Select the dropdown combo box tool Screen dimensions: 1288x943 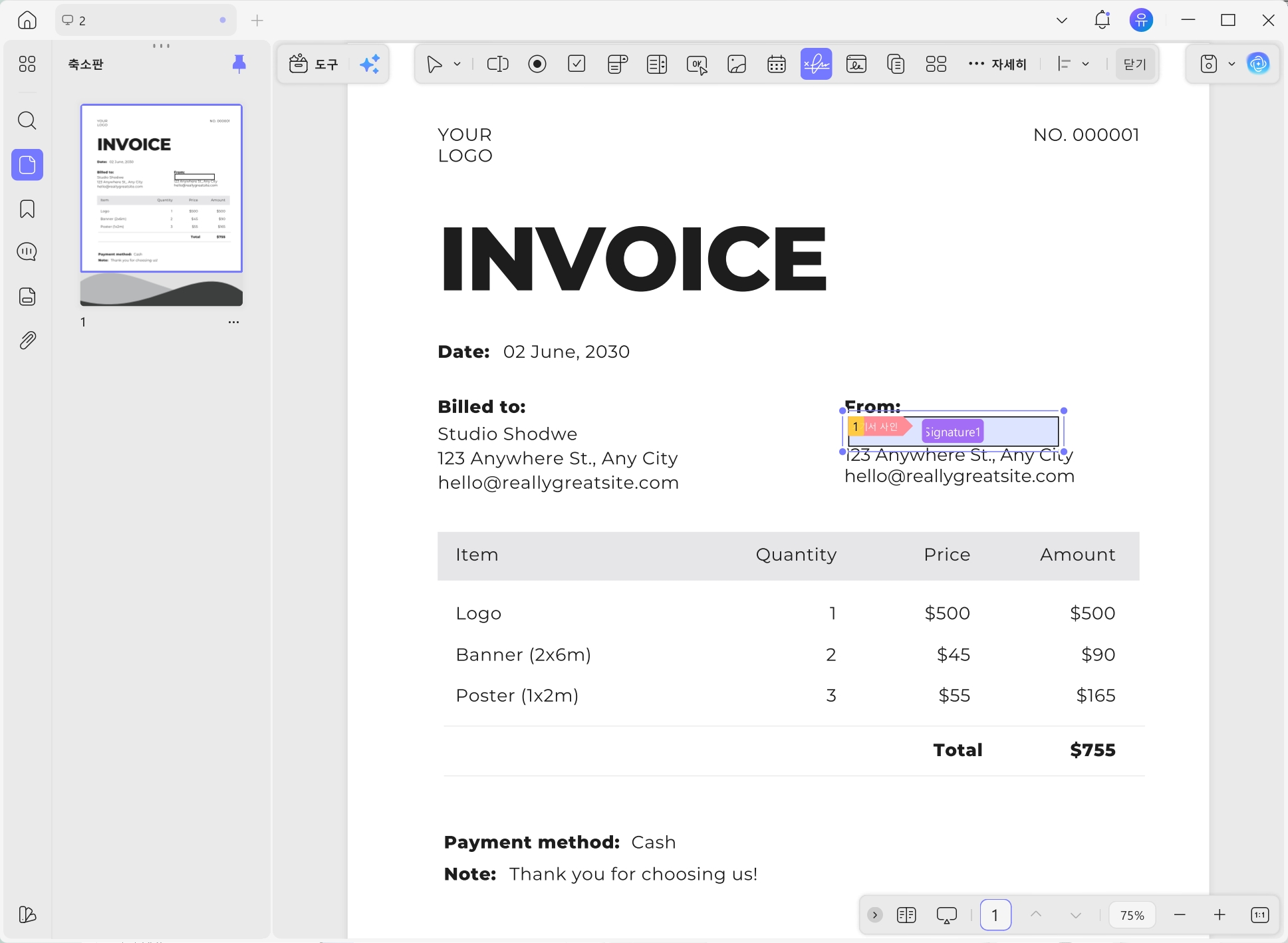point(618,65)
